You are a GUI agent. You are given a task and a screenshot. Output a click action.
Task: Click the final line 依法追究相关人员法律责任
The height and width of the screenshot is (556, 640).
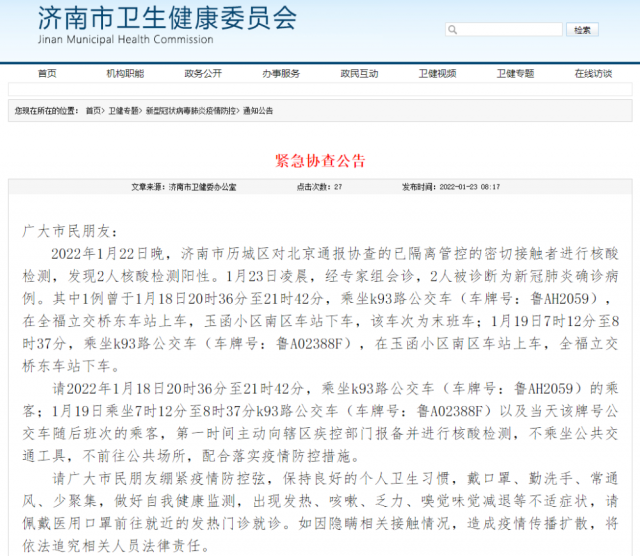[116, 545]
